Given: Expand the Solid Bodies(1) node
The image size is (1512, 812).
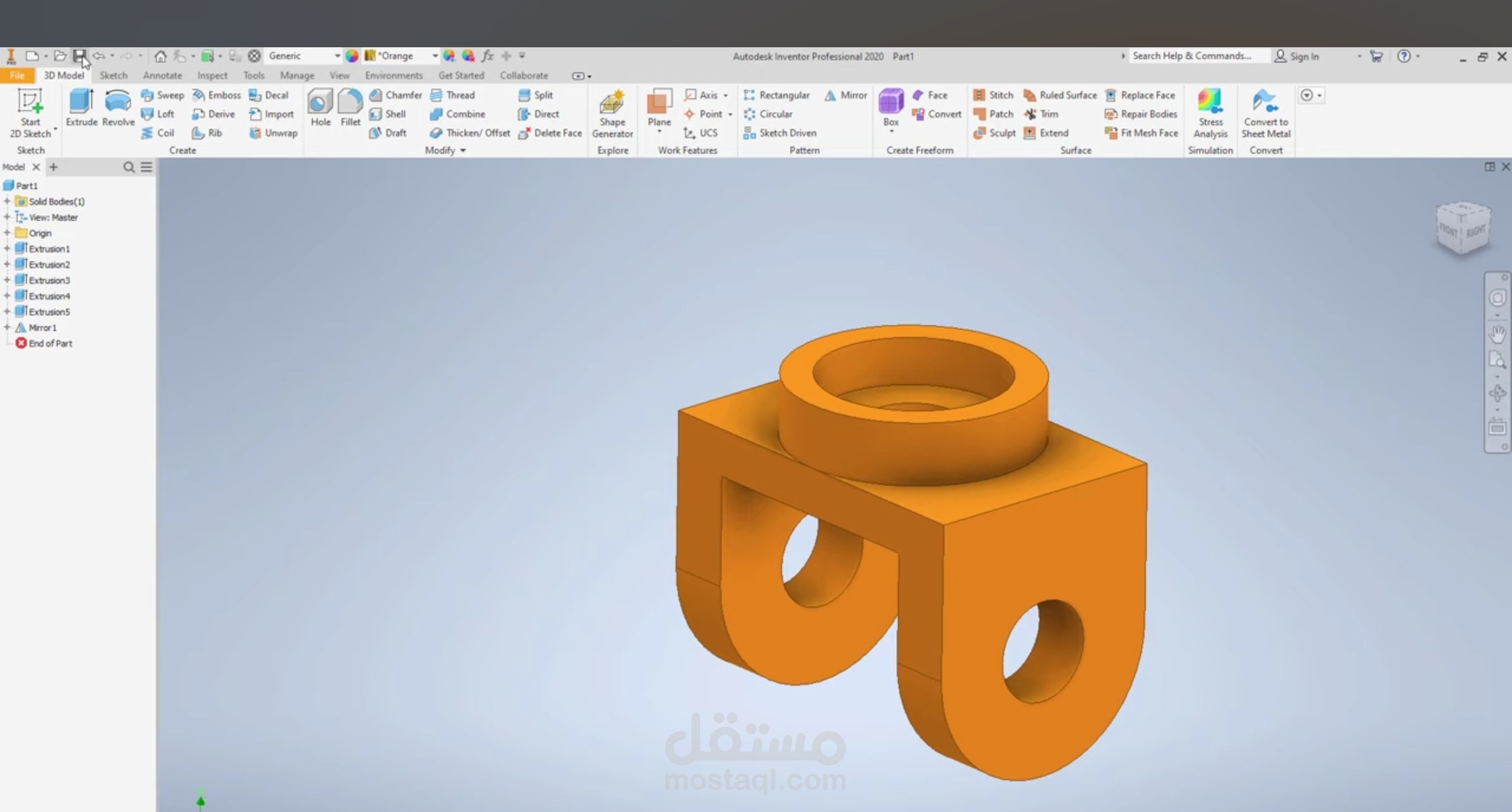Looking at the screenshot, I should 7,202.
